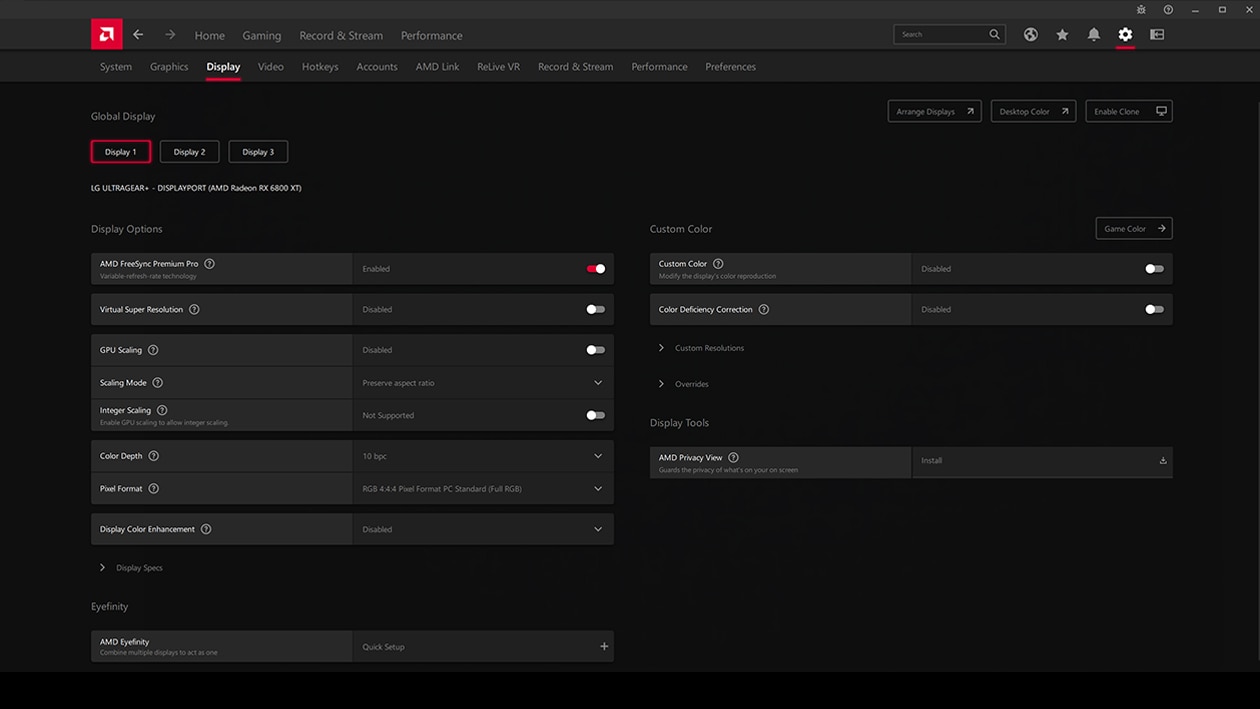Switch to the Video tab
Viewport: 1260px width, 709px height.
tap(271, 67)
